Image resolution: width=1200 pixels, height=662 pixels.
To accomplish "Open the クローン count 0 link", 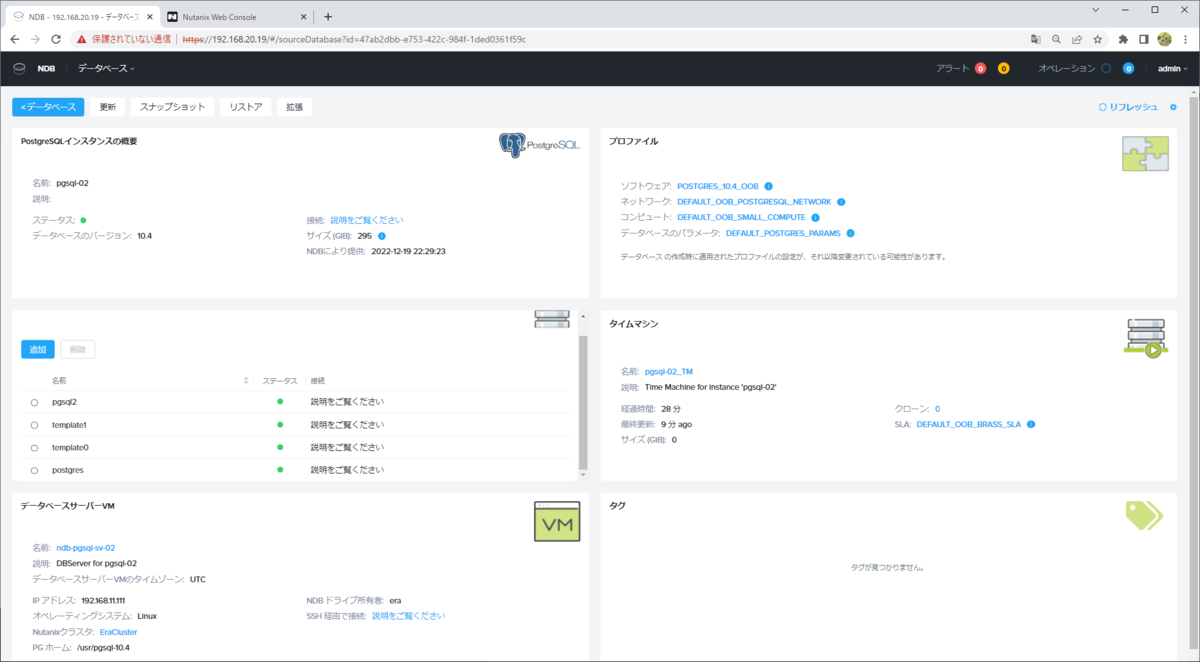I will pyautogui.click(x=937, y=409).
